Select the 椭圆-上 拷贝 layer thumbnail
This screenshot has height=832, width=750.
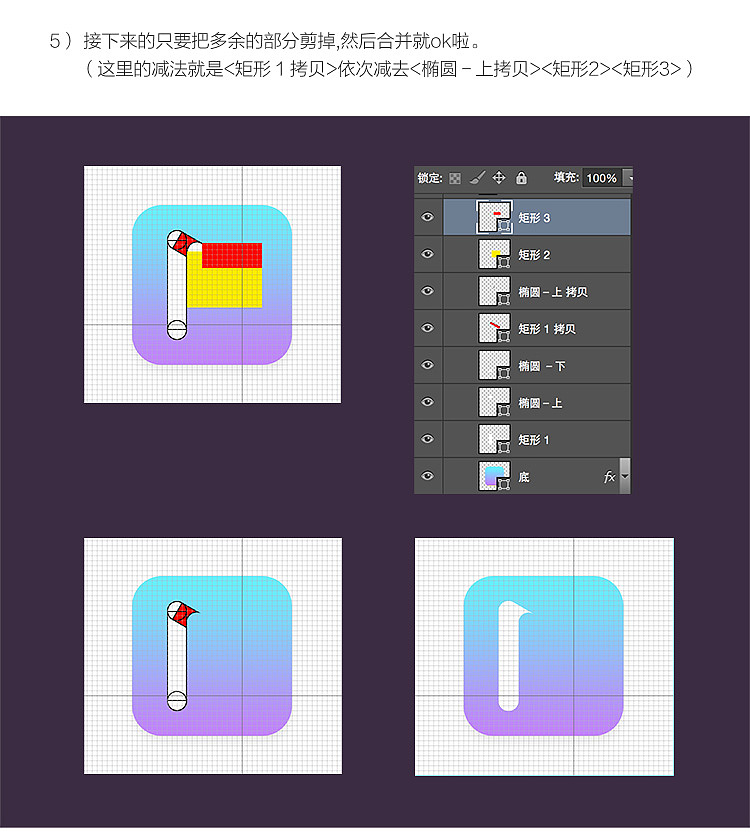pyautogui.click(x=494, y=291)
